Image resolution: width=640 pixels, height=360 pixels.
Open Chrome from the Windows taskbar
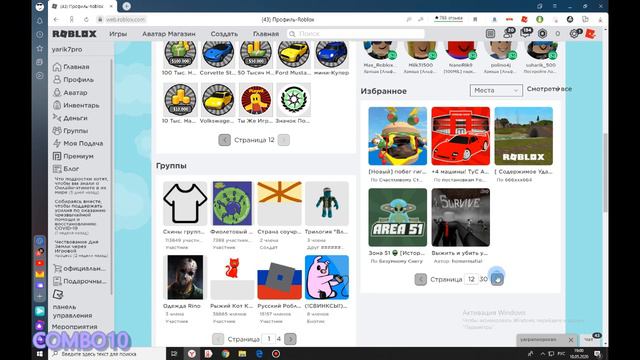coord(225,354)
